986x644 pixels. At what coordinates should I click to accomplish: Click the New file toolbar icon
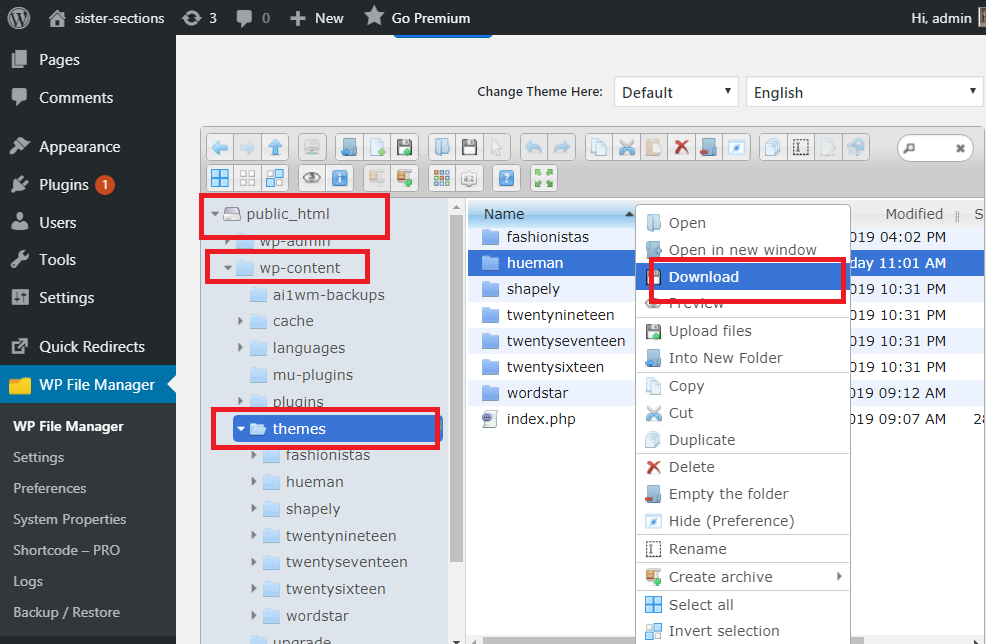[x=377, y=148]
